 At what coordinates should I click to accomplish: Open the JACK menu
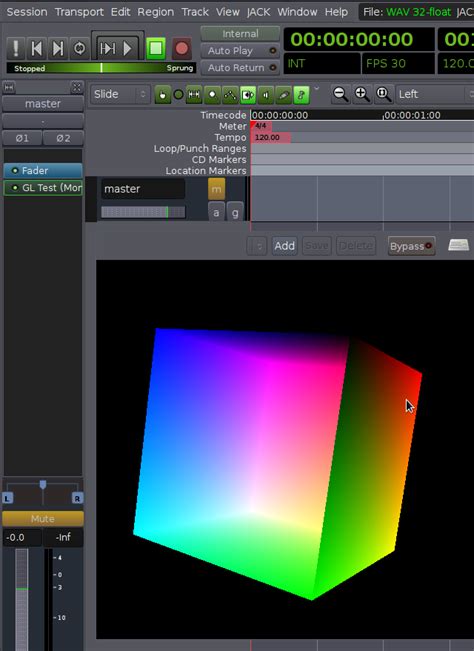click(x=258, y=12)
